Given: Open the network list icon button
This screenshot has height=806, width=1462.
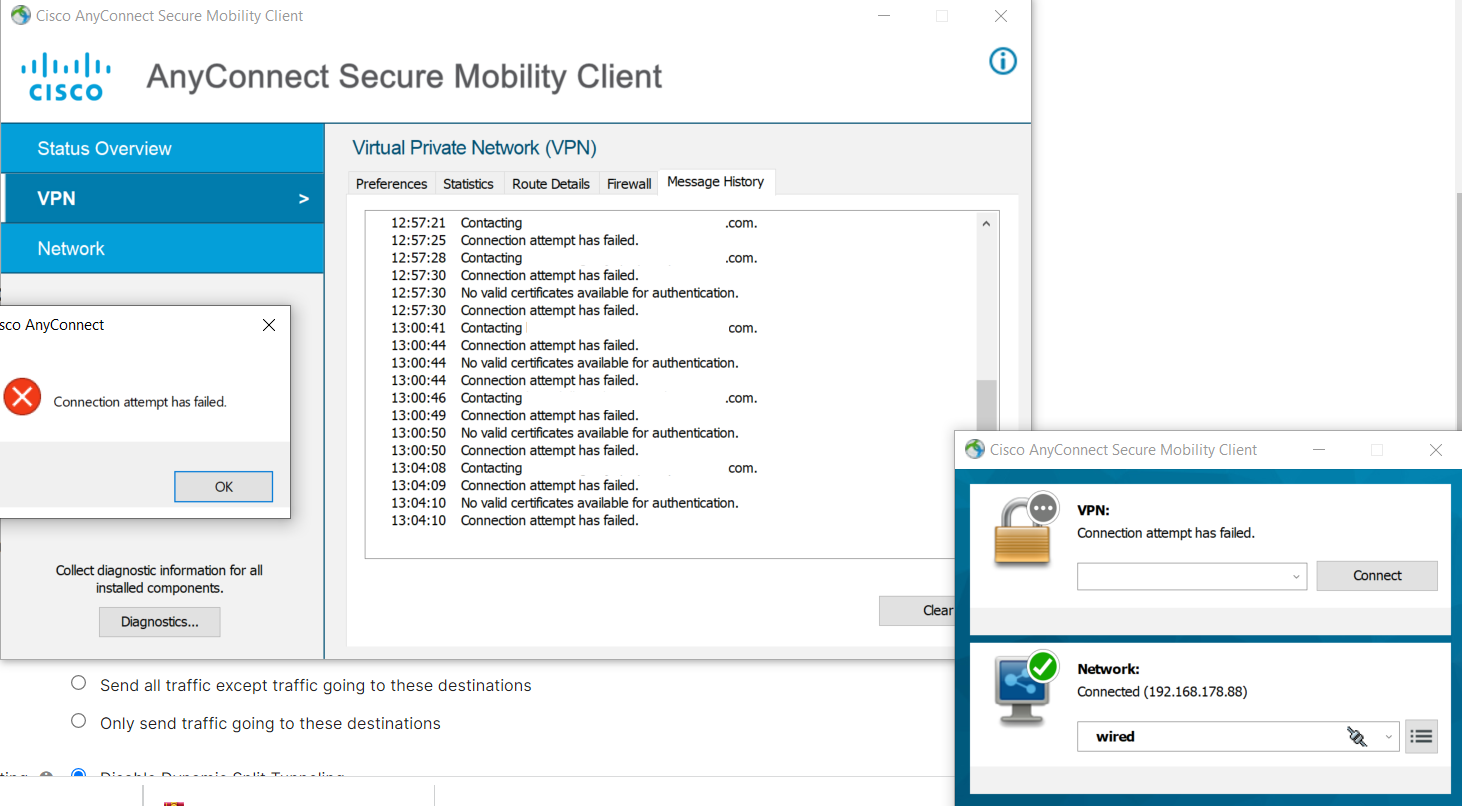Looking at the screenshot, I should coord(1421,737).
